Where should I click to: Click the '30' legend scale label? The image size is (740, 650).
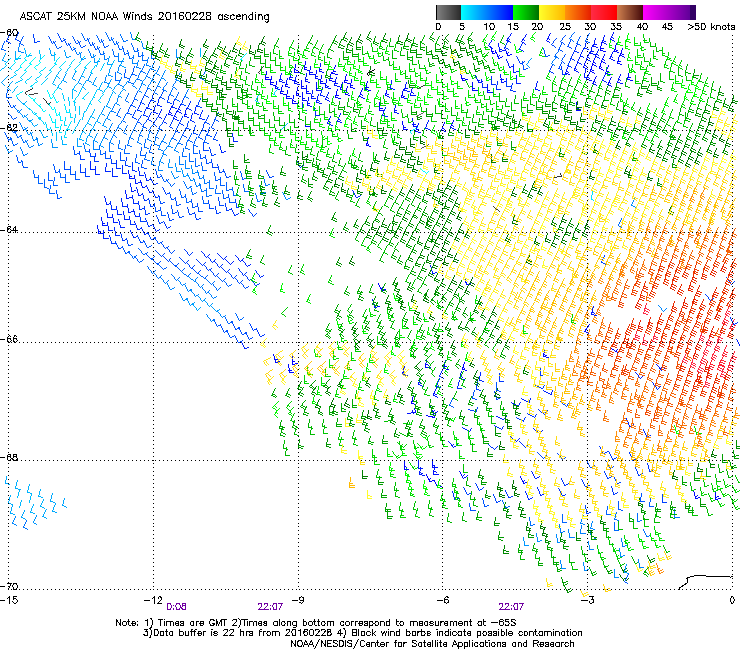pyautogui.click(x=590, y=27)
